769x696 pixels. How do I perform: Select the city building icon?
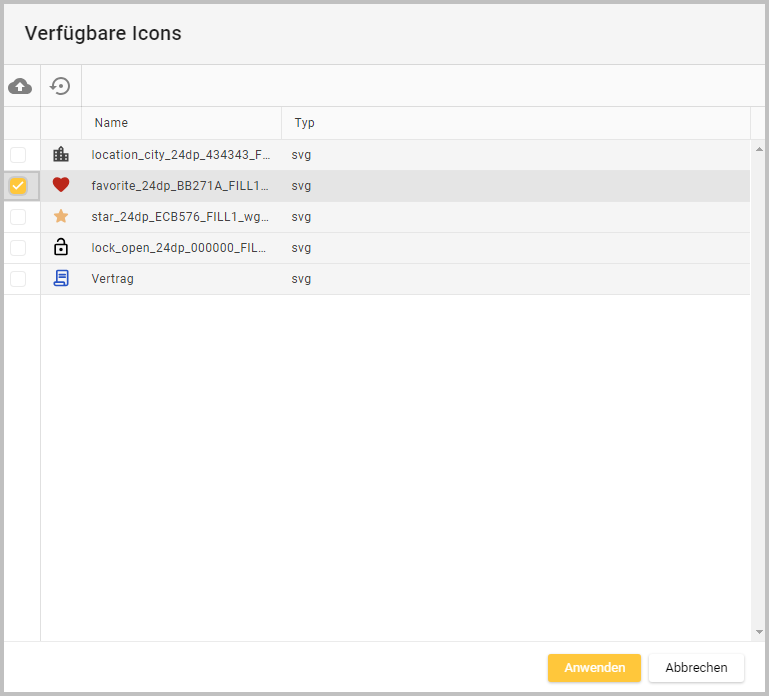point(61,155)
